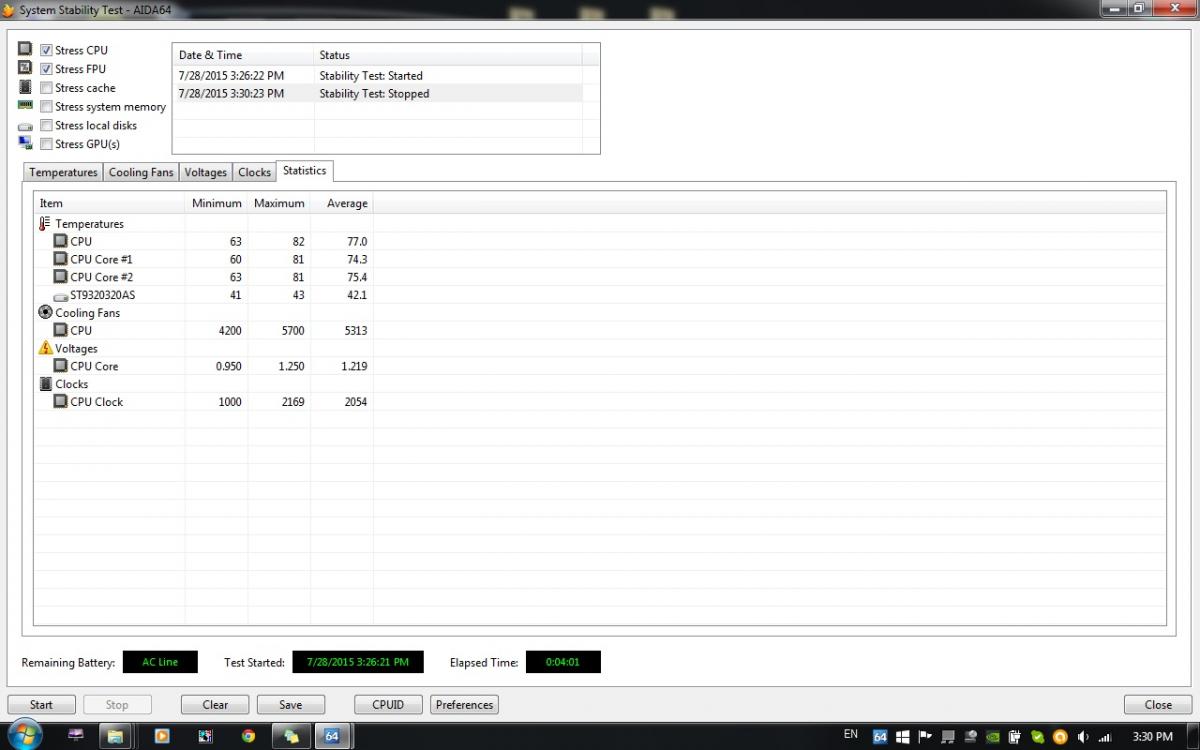Enable Stress system memory option
Image resolution: width=1200 pixels, height=750 pixels.
pos(46,107)
